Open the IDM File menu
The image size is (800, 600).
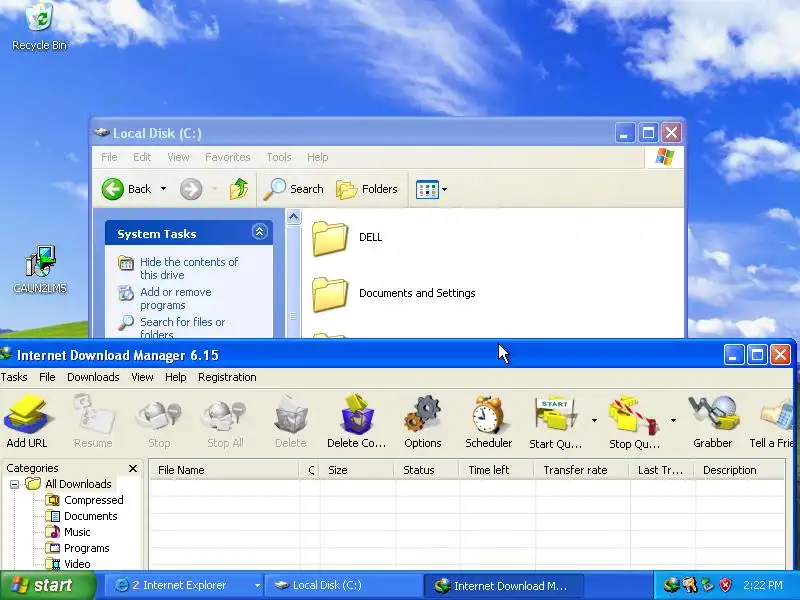pyautogui.click(x=47, y=377)
